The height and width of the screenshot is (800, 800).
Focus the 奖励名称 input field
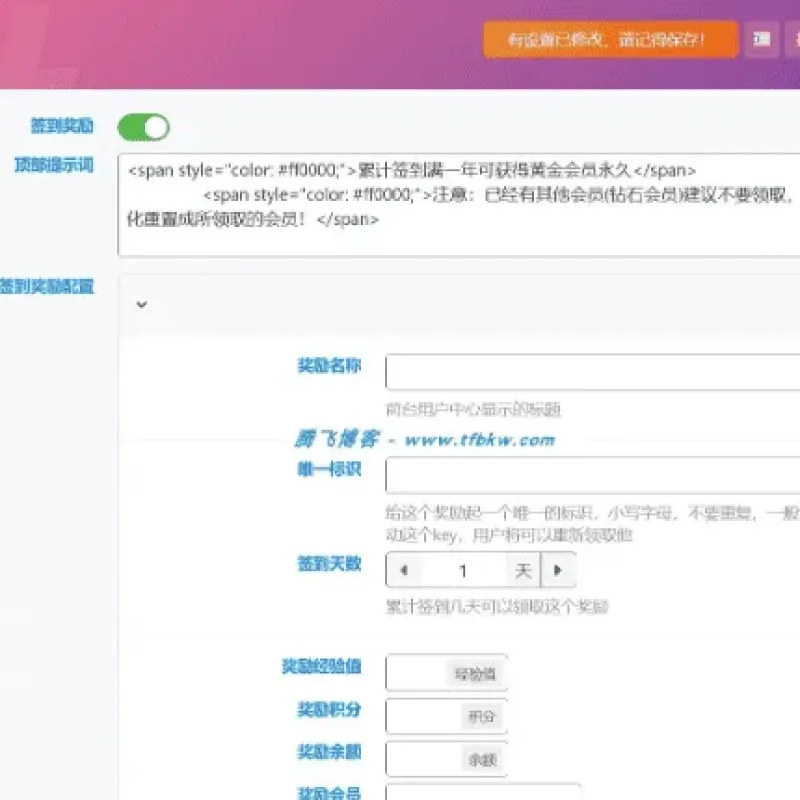tap(592, 371)
